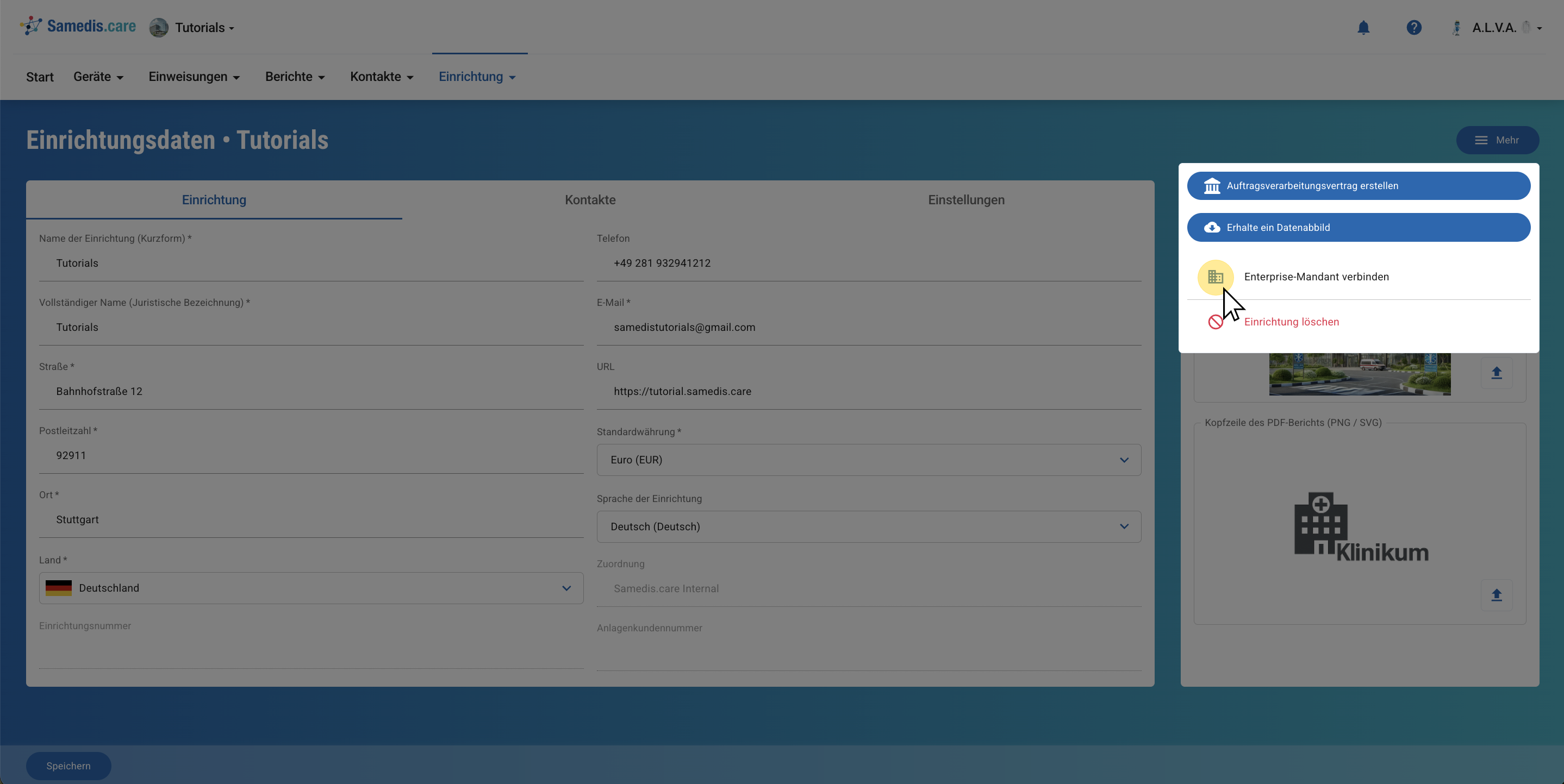The width and height of the screenshot is (1564, 784).
Task: Click Auftragsverarbeitungsvertrag erstellen button
Action: click(x=1358, y=186)
